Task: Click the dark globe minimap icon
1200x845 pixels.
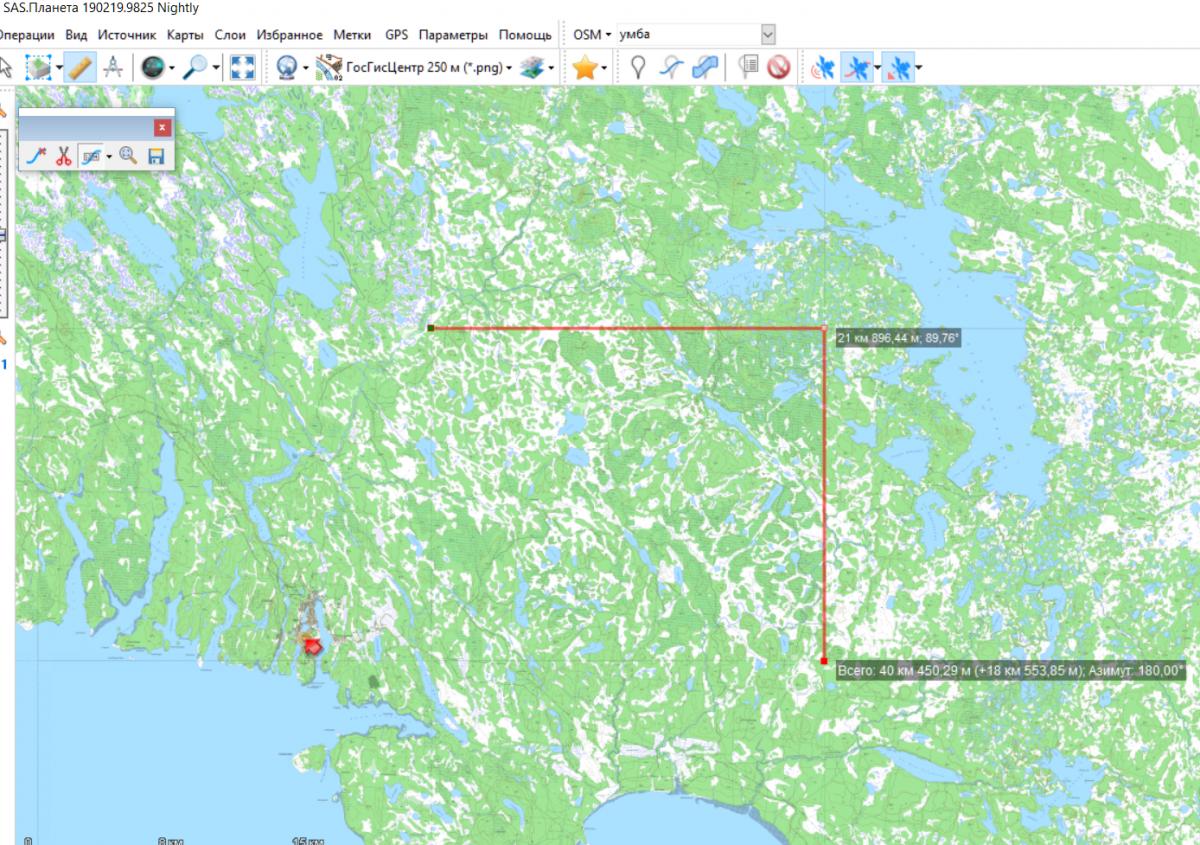Action: (x=152, y=68)
